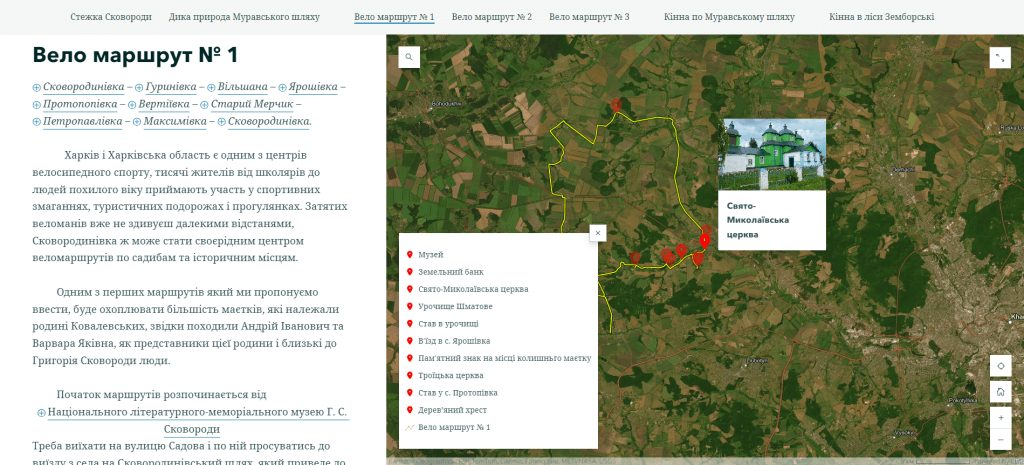Zoom out on the map
1024x465 pixels.
point(1000,440)
